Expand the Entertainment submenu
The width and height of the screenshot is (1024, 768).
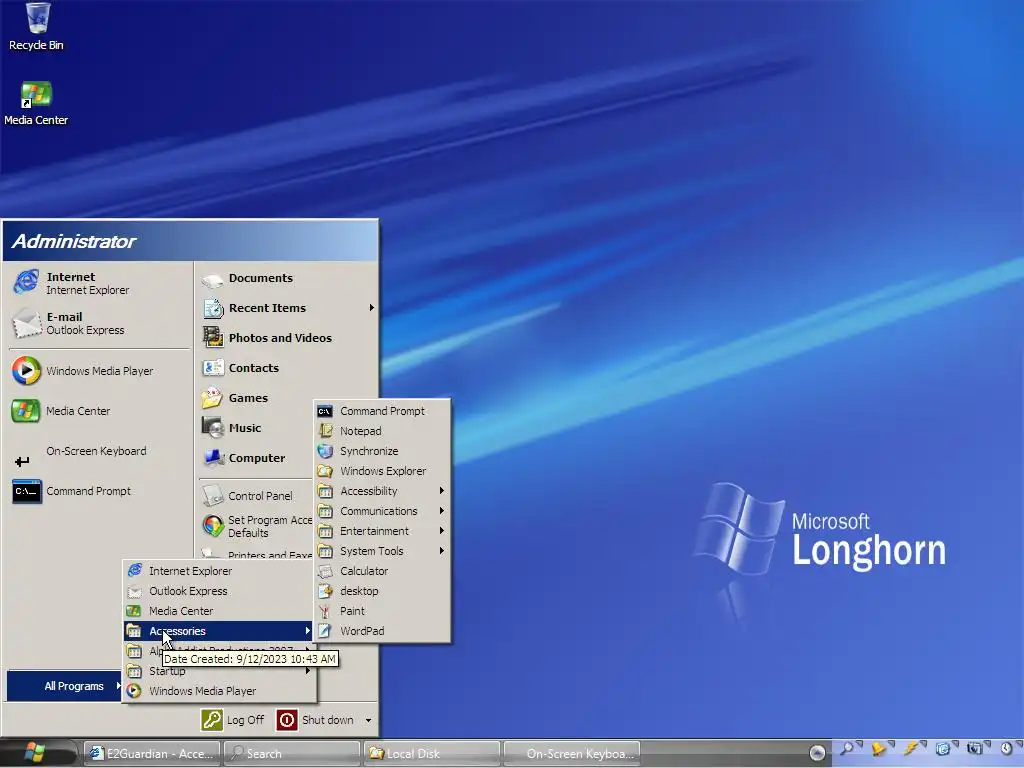pyautogui.click(x=382, y=531)
